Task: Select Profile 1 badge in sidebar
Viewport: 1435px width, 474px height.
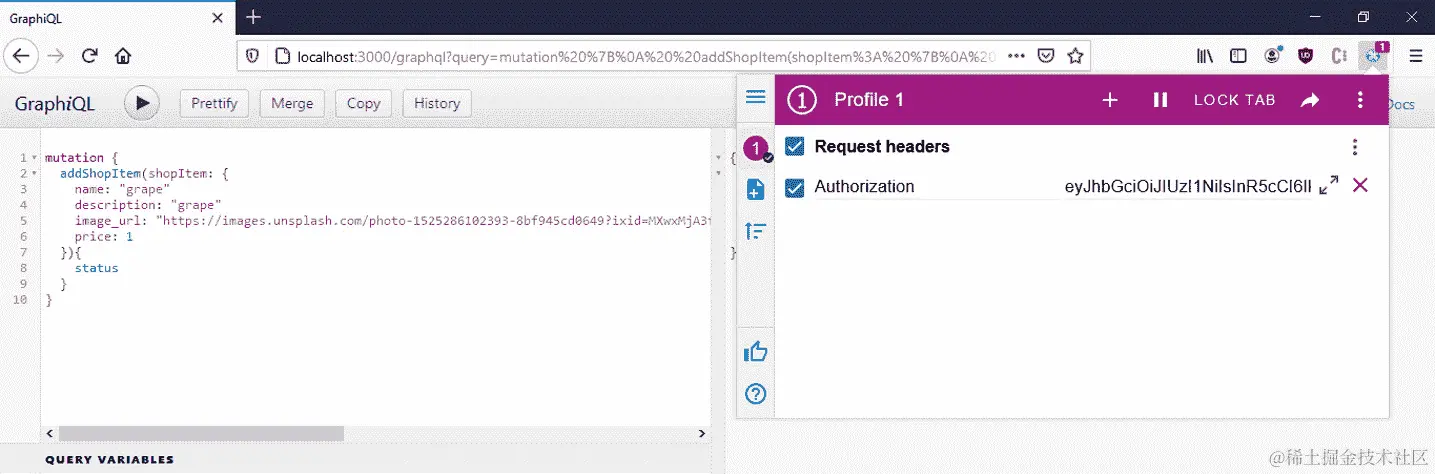Action: 757,149
